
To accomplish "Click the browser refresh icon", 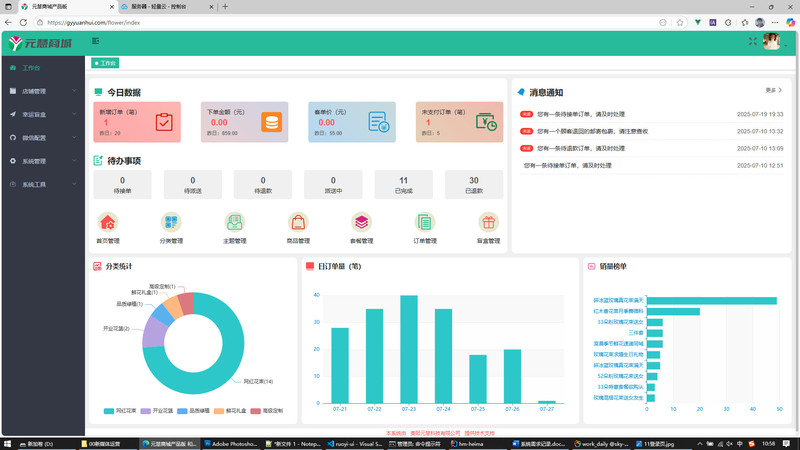I will [x=23, y=22].
